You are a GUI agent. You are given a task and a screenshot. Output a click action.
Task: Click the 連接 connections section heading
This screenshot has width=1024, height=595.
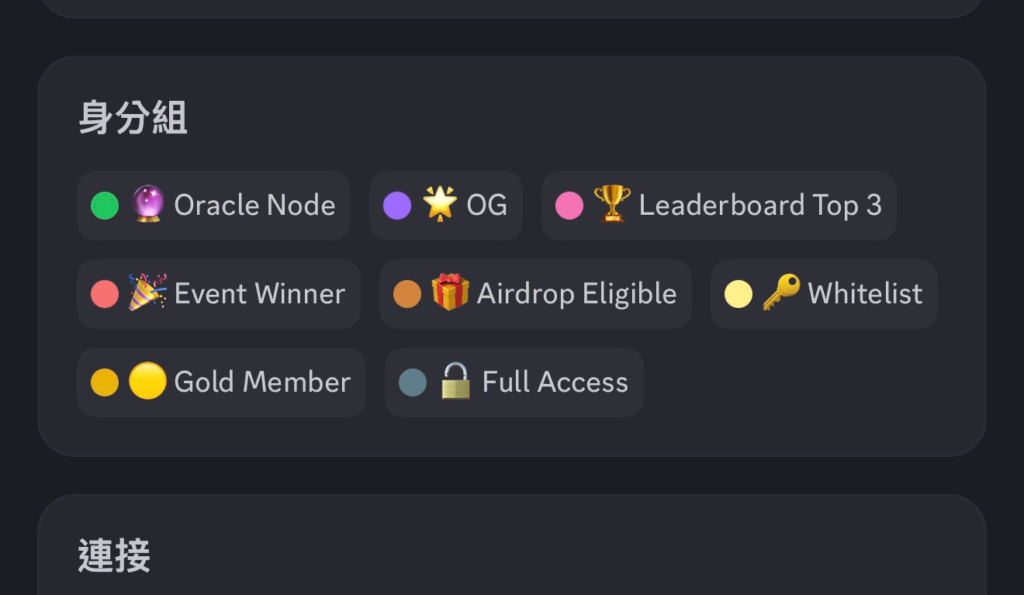click(x=114, y=556)
